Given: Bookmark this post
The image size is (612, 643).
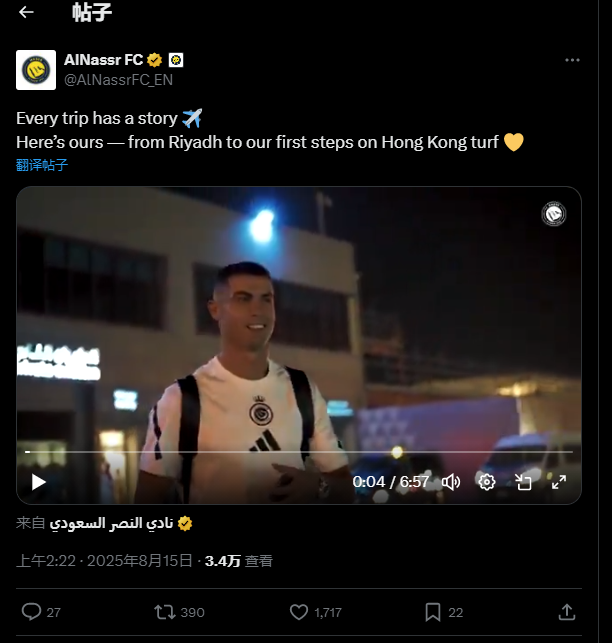Looking at the screenshot, I should pos(432,612).
